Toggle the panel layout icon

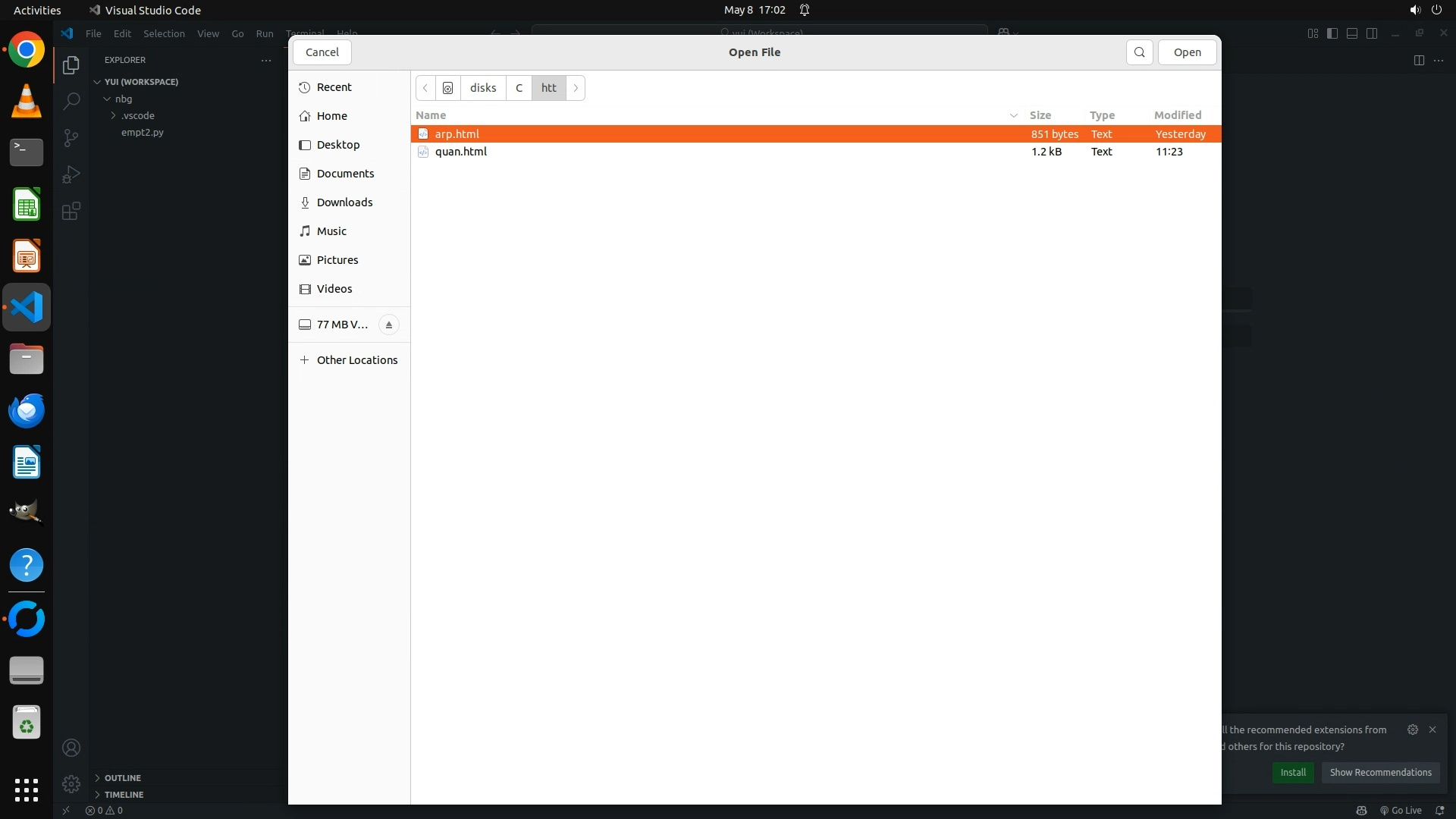[x=1352, y=33]
